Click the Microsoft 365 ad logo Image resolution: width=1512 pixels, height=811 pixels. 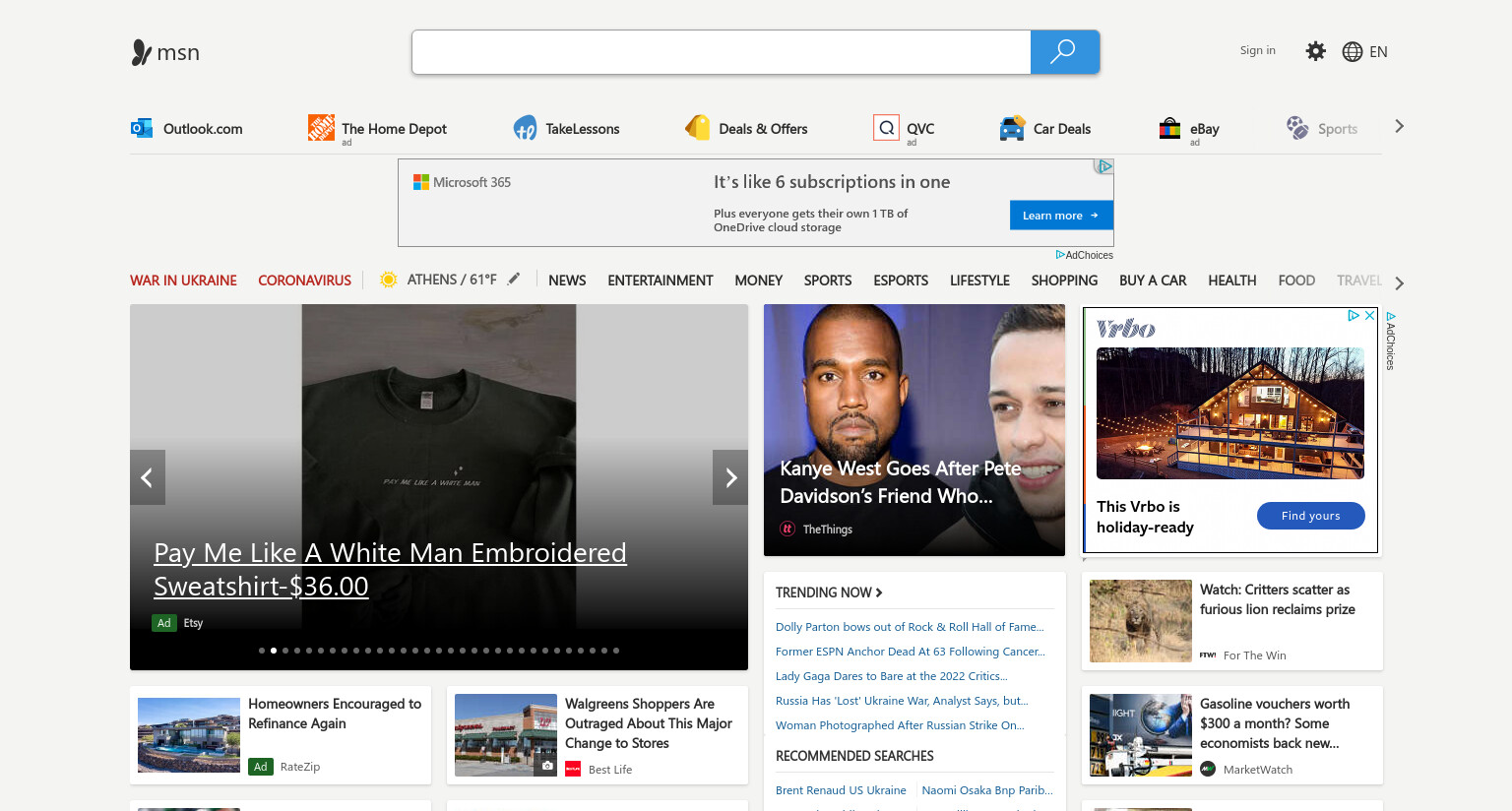[462, 182]
